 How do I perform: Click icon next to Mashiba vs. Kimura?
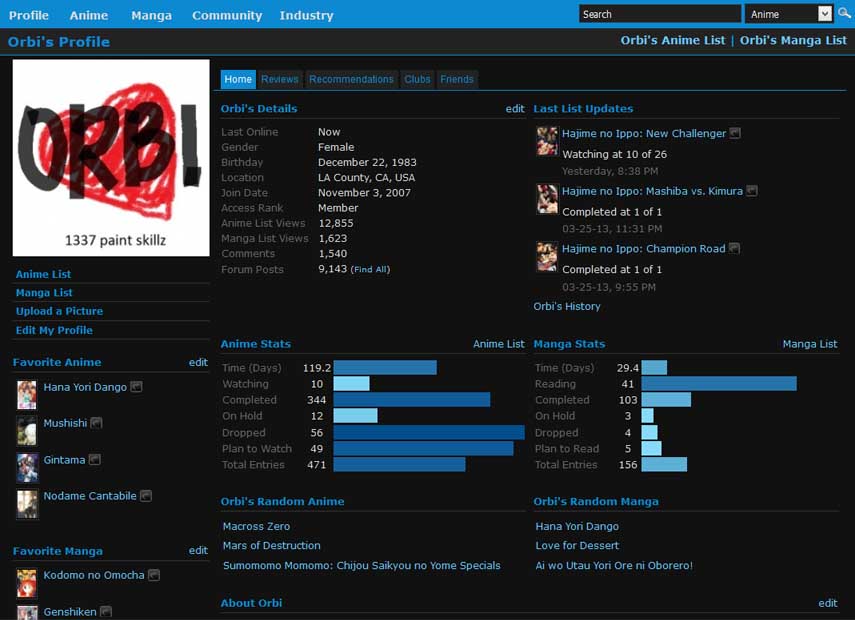(752, 191)
